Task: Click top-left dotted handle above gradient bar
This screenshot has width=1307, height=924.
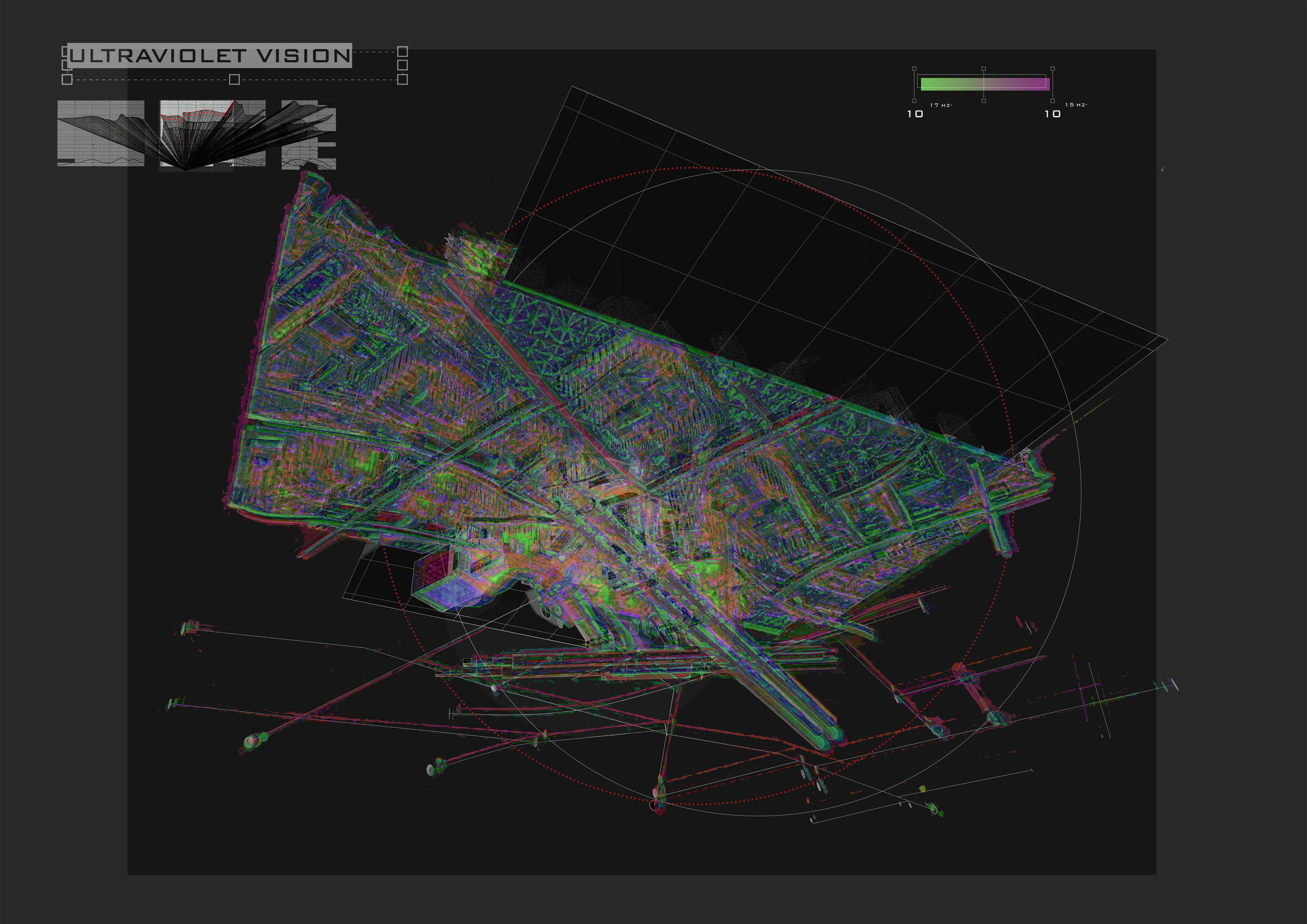Action: pyautogui.click(x=914, y=68)
